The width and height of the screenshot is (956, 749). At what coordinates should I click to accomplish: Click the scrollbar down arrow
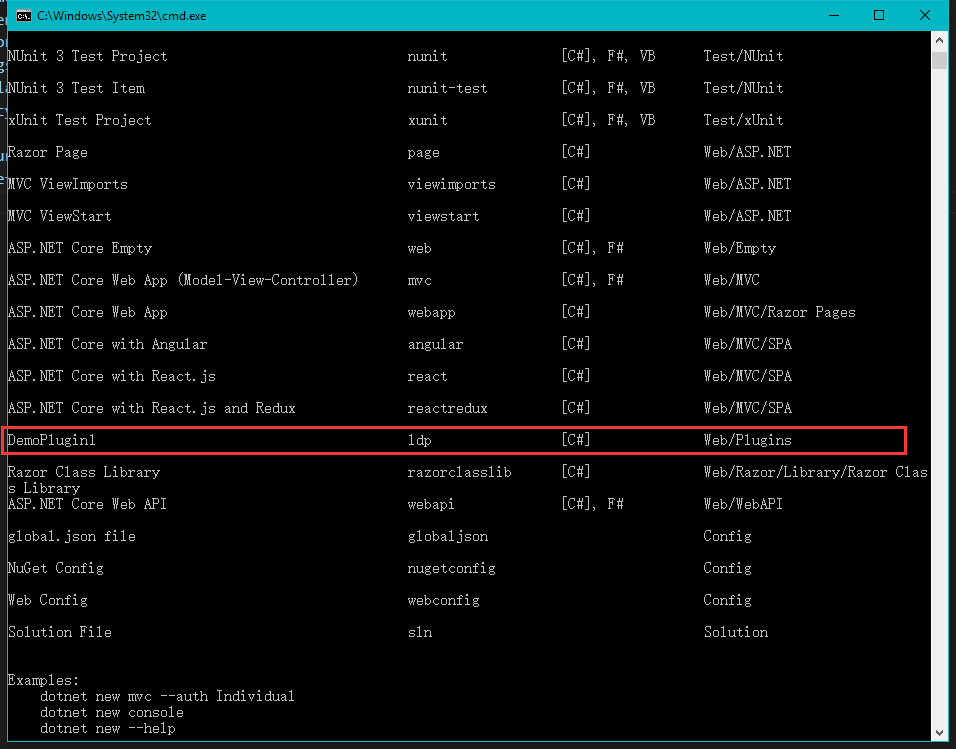(939, 733)
